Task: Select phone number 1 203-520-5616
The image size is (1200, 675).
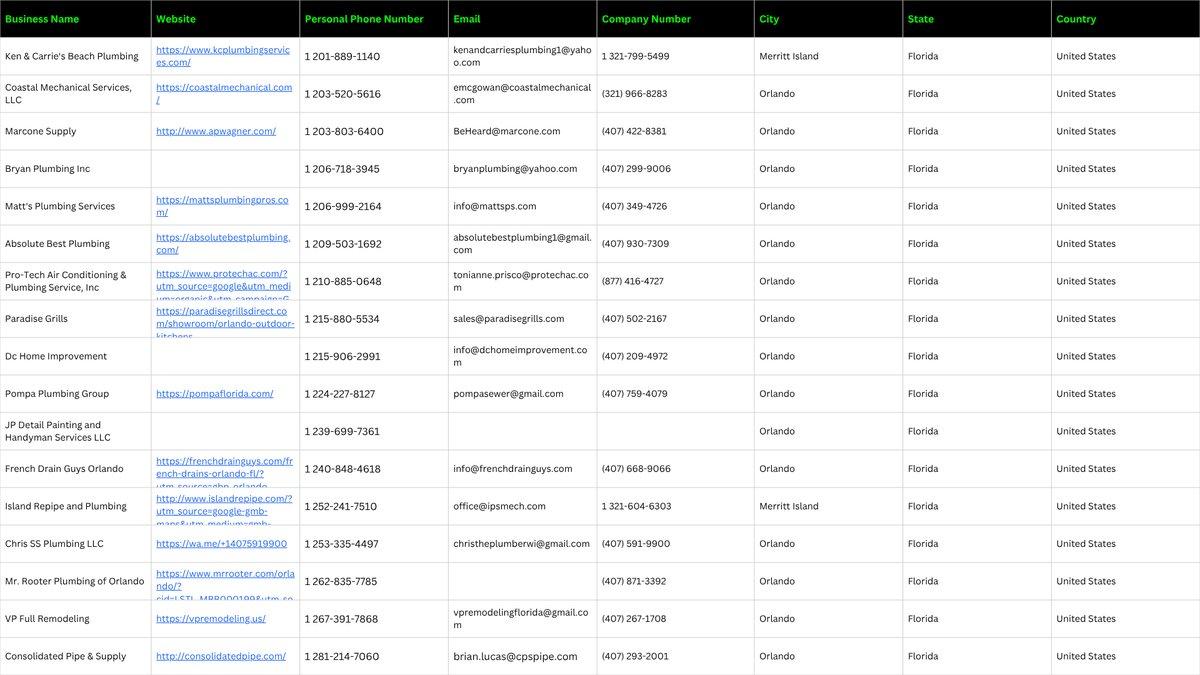Action: 343,94
